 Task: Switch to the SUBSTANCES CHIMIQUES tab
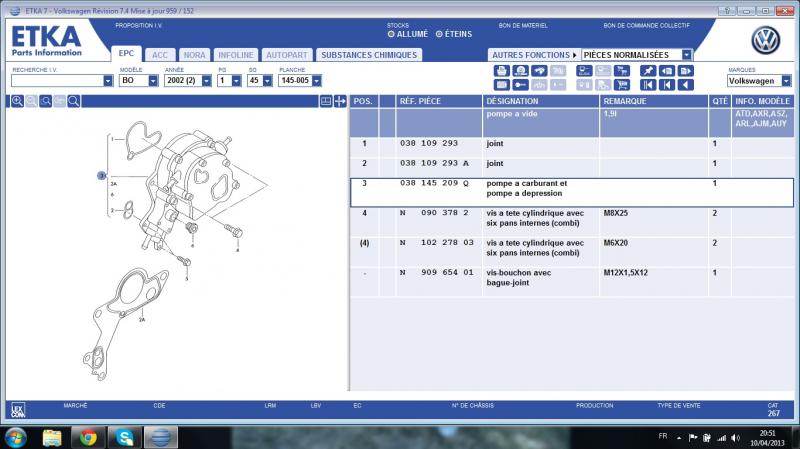[x=369, y=55]
